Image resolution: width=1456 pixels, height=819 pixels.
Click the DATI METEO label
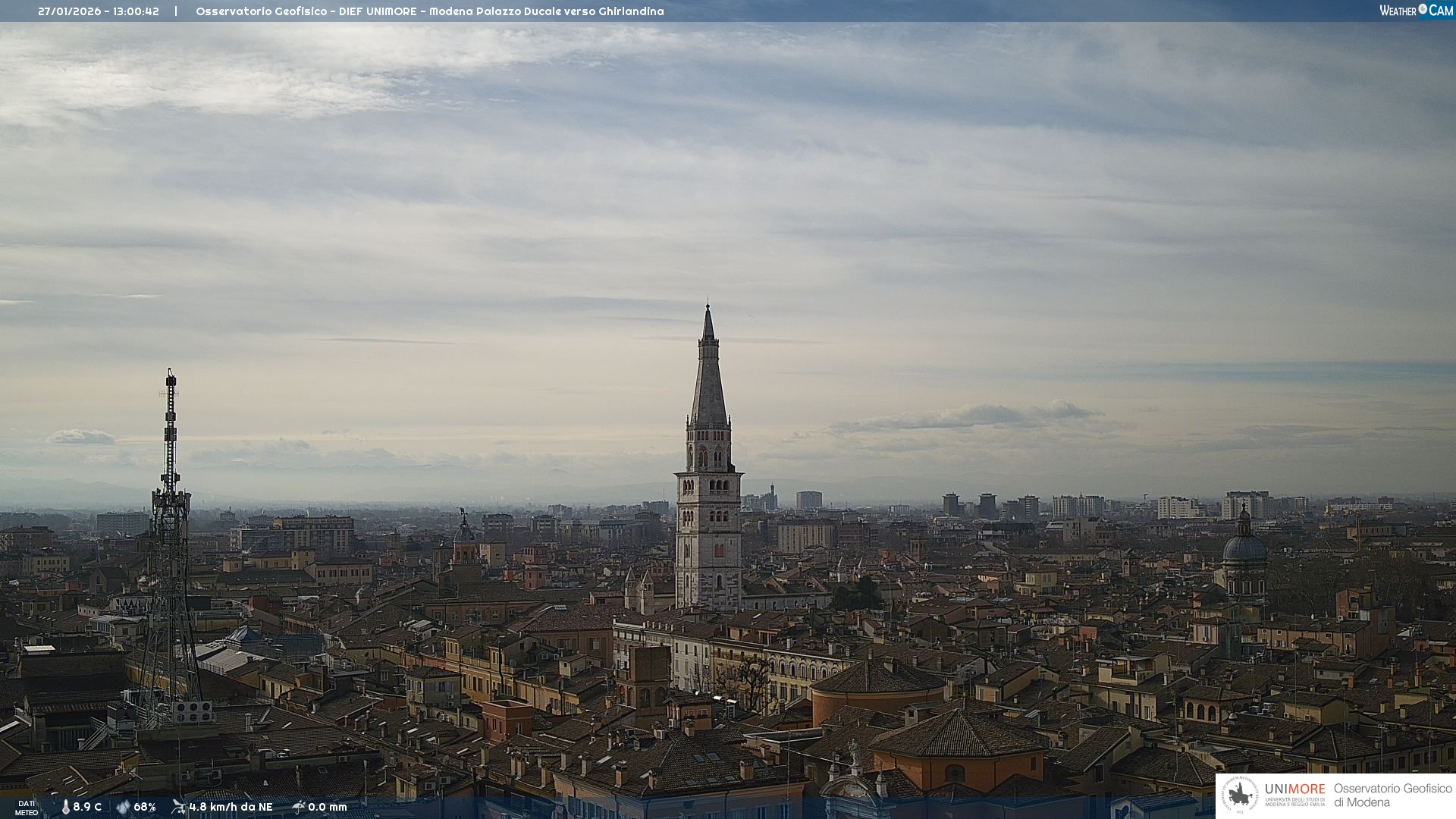pos(27,808)
